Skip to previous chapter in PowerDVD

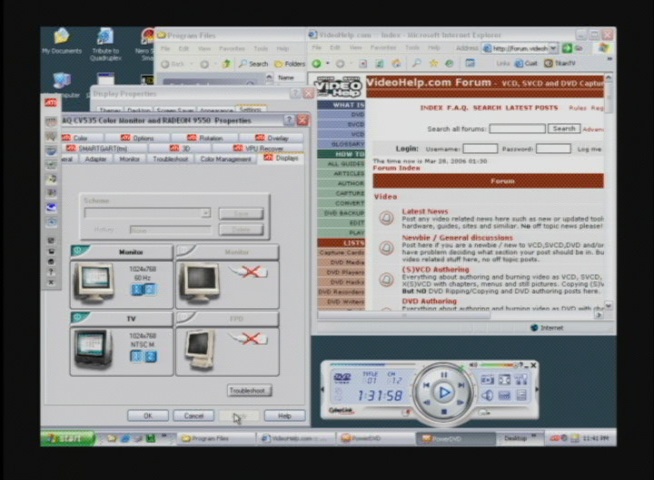pos(426,385)
